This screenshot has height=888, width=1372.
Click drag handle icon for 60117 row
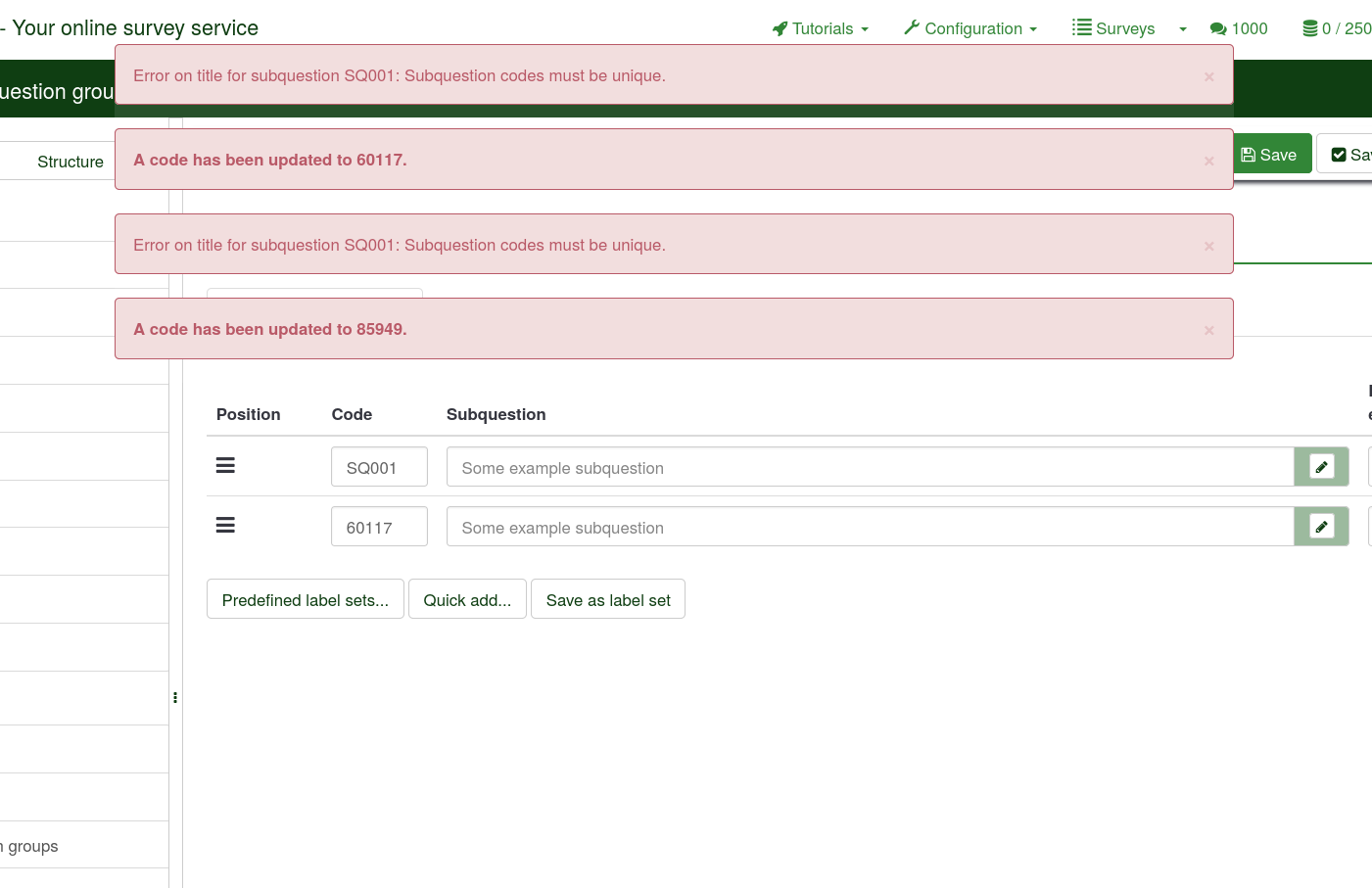pyautogui.click(x=225, y=526)
